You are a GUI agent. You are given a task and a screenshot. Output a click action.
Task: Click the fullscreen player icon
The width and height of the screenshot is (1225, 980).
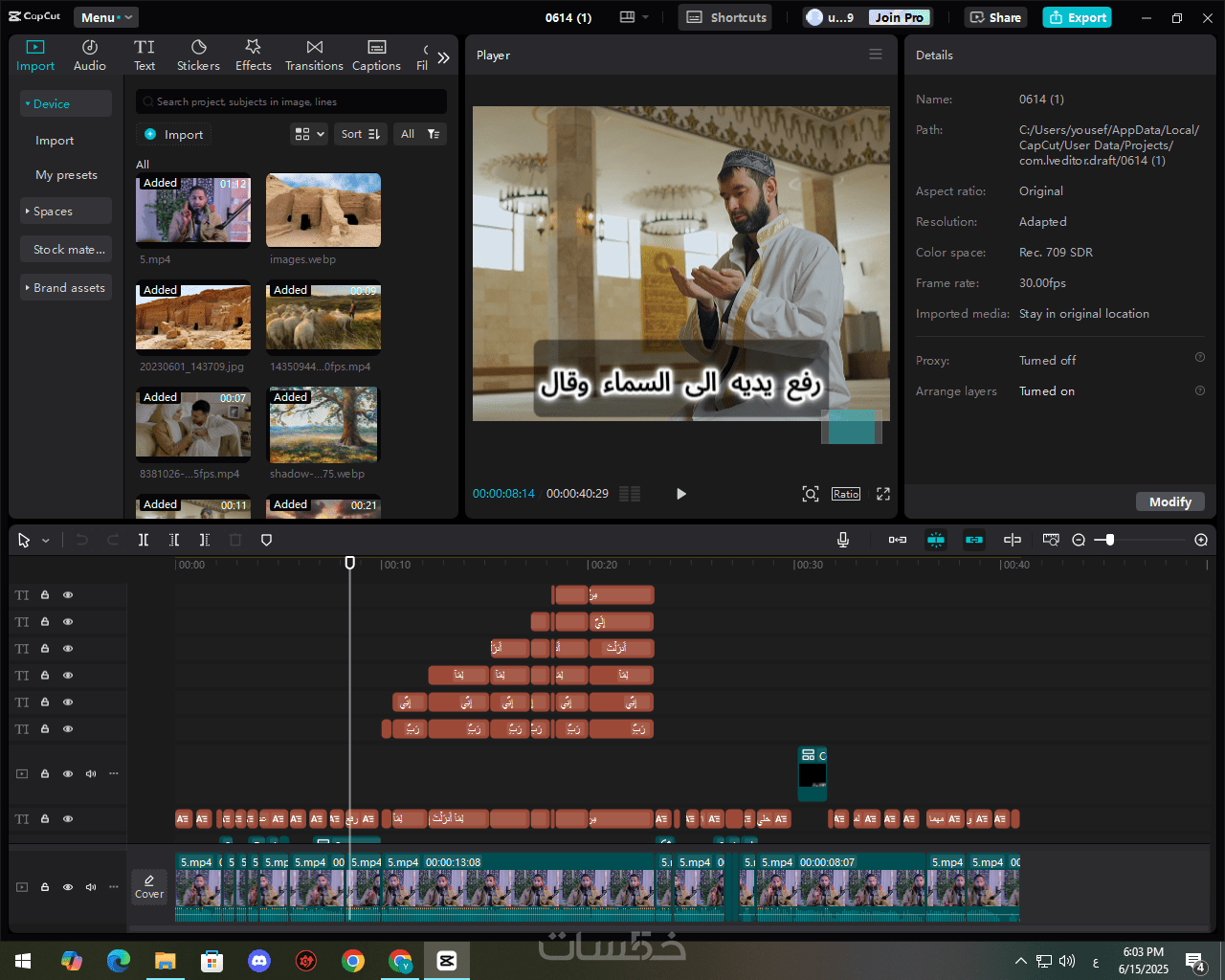(x=883, y=494)
